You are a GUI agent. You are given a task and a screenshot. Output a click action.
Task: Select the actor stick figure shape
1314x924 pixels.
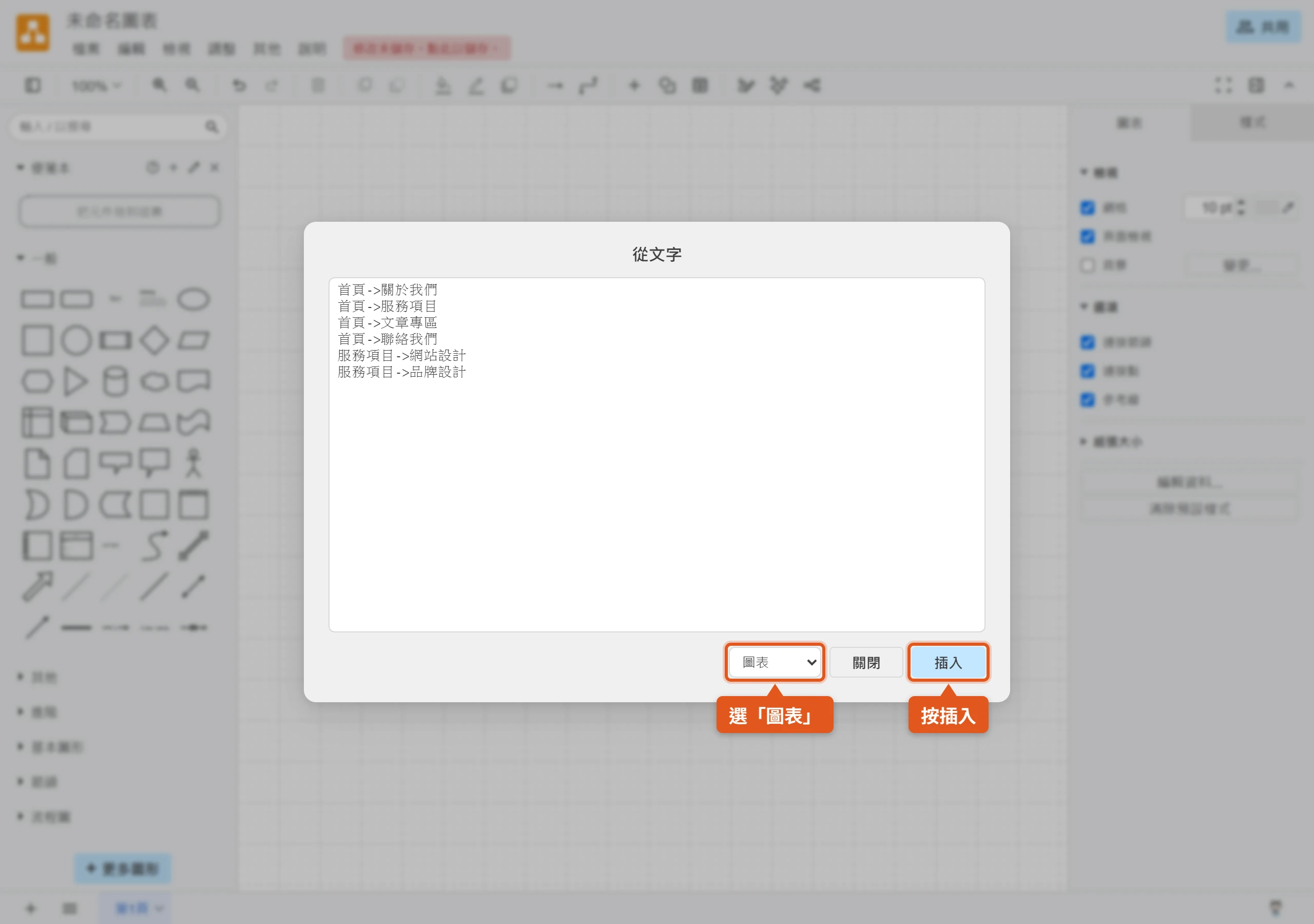[x=194, y=463]
